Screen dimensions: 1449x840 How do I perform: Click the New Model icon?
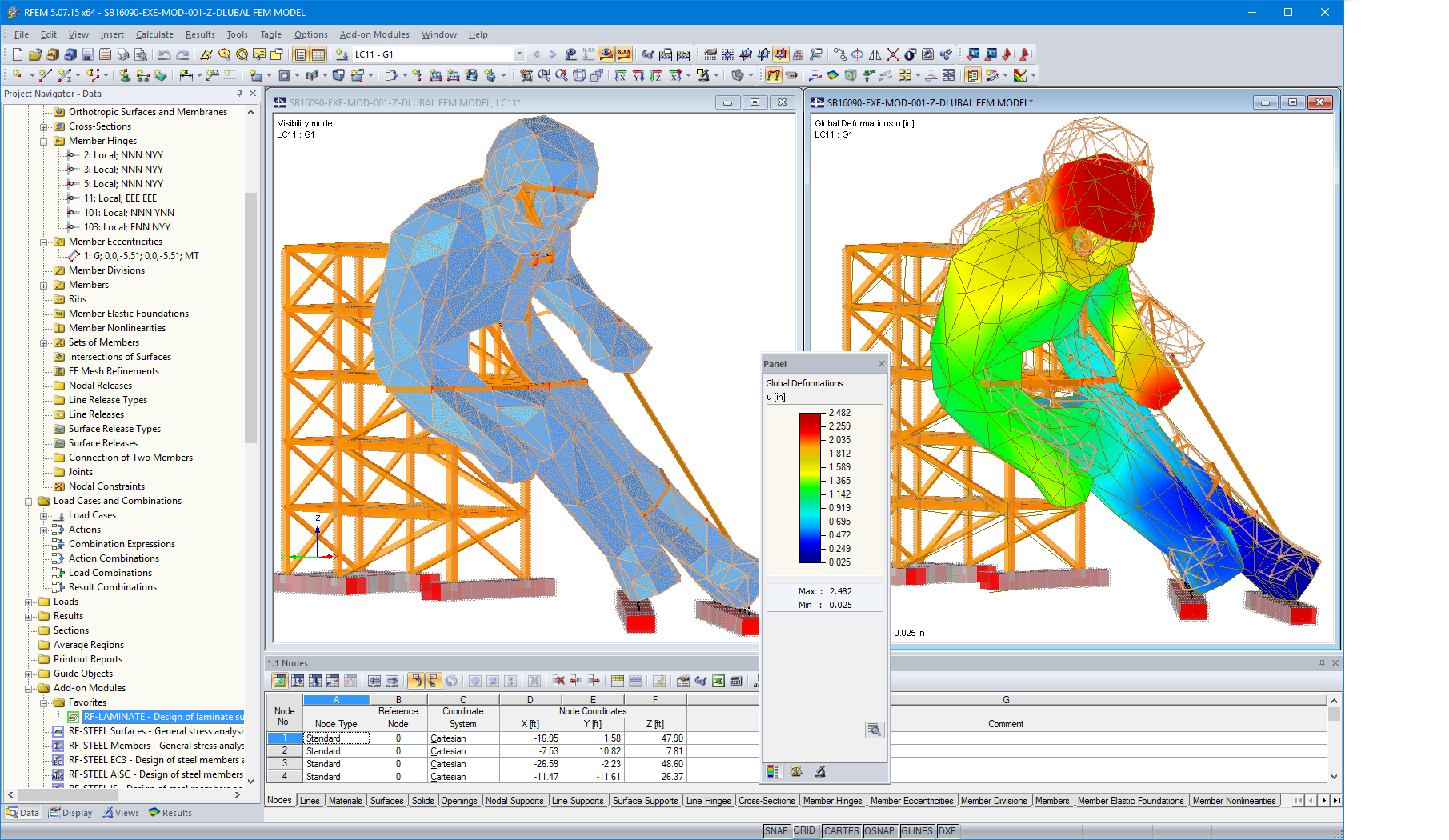(17, 54)
